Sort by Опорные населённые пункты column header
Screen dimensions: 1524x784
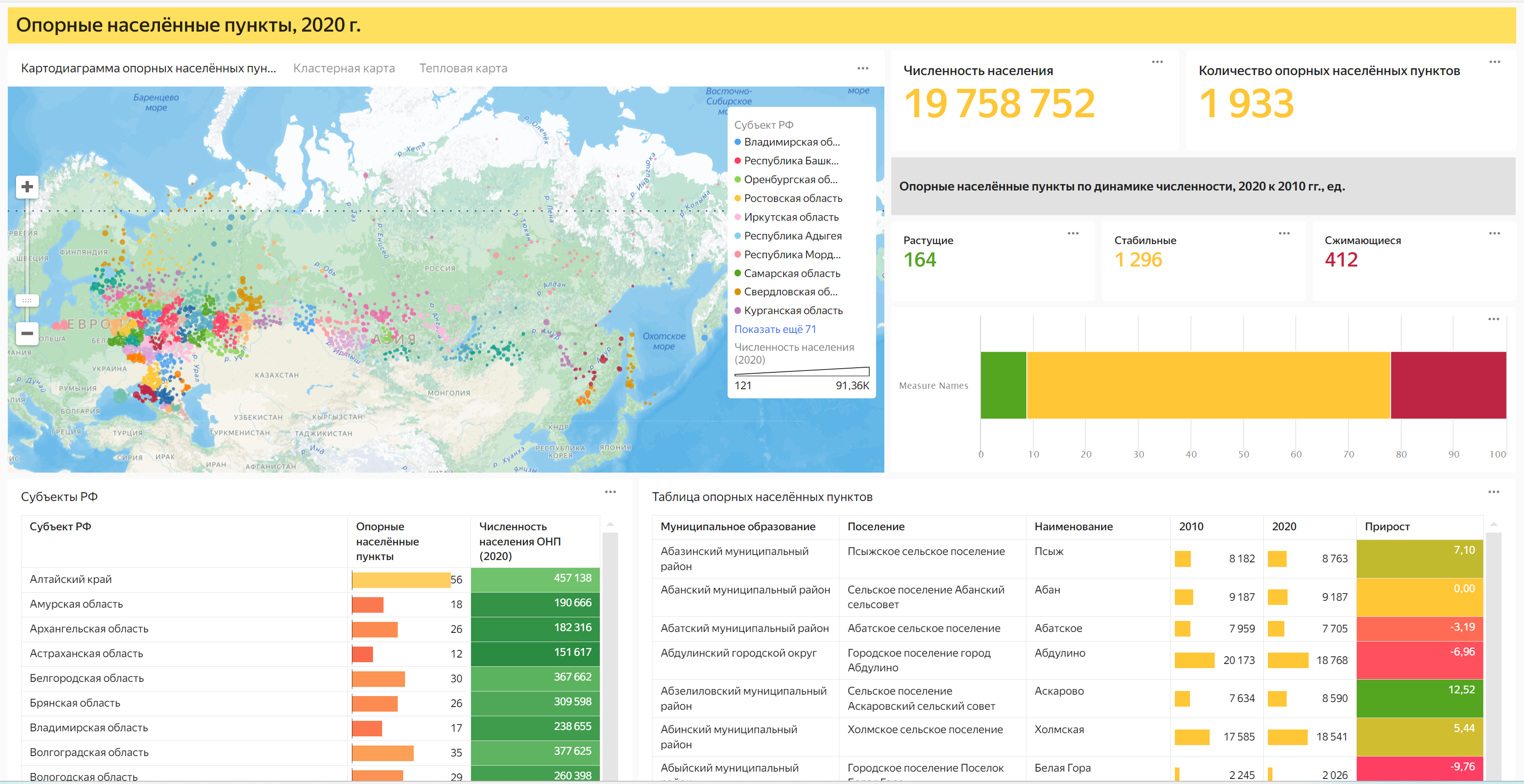click(409, 542)
